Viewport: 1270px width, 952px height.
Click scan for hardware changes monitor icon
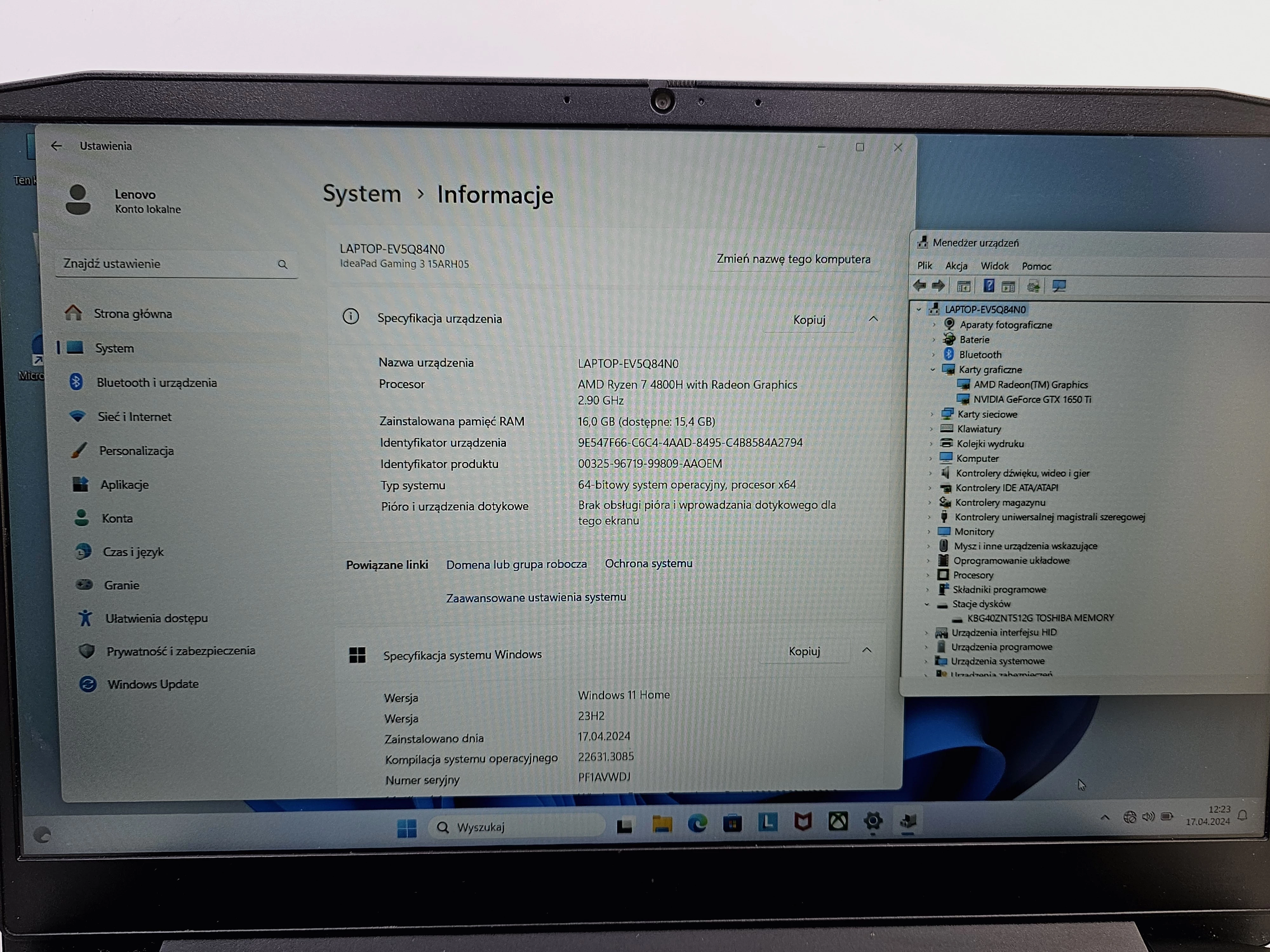click(1059, 286)
